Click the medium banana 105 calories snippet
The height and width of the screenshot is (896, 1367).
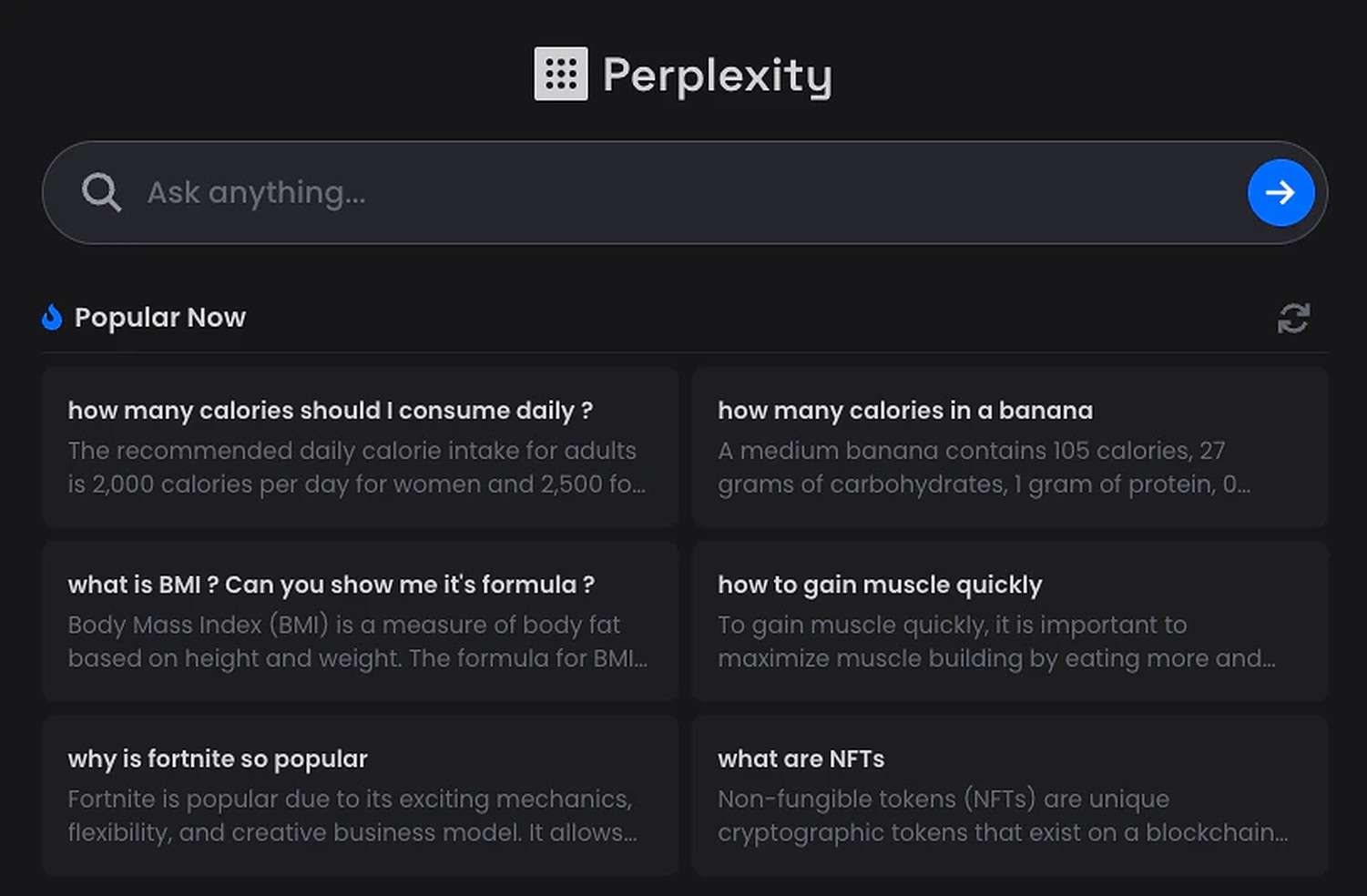click(982, 467)
